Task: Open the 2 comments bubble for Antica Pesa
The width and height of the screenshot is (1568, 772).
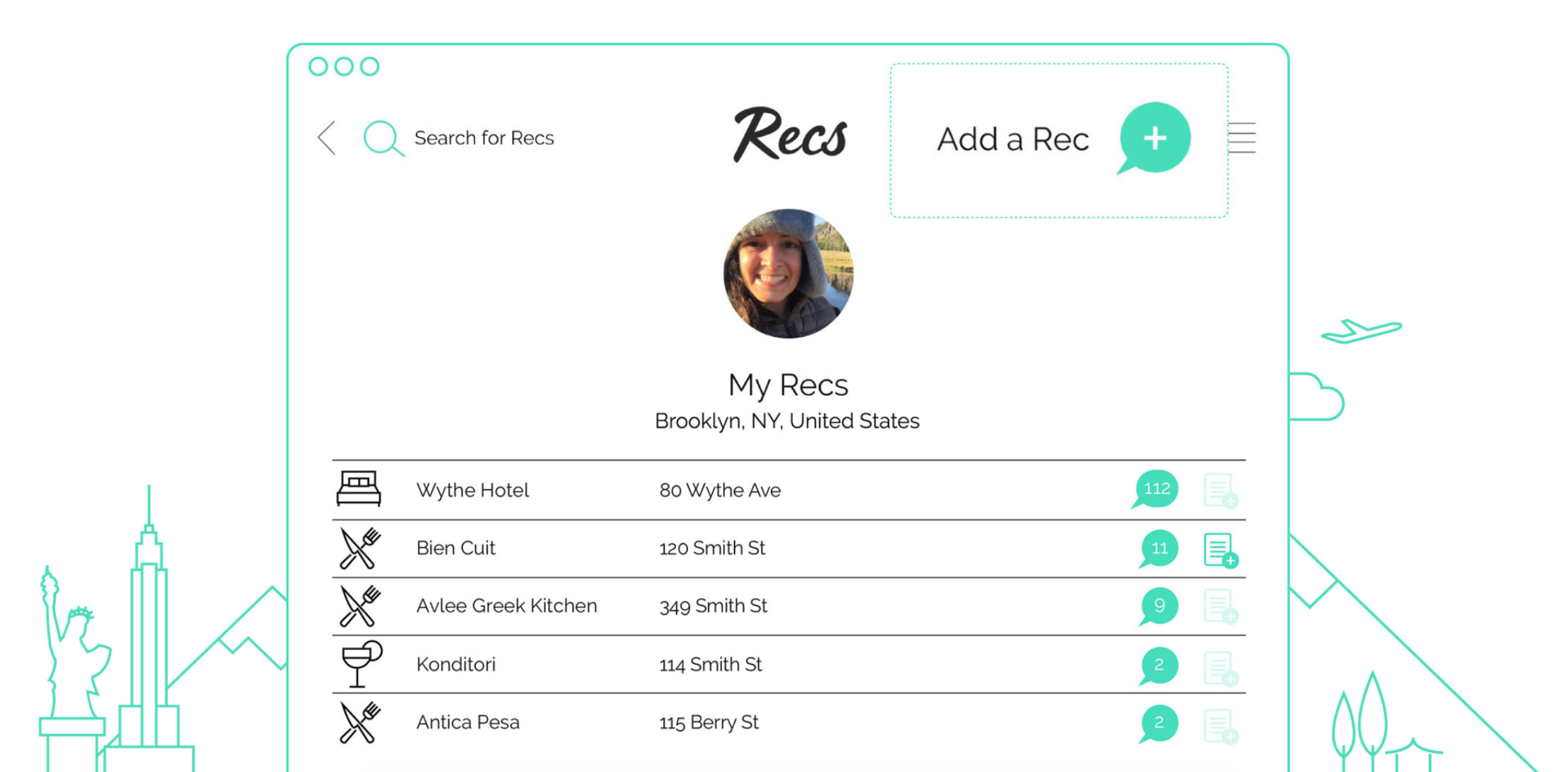Action: click(1159, 723)
